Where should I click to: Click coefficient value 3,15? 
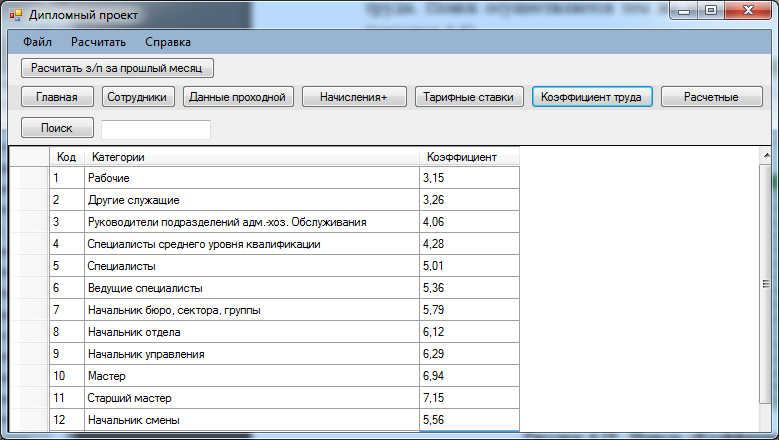click(x=469, y=178)
